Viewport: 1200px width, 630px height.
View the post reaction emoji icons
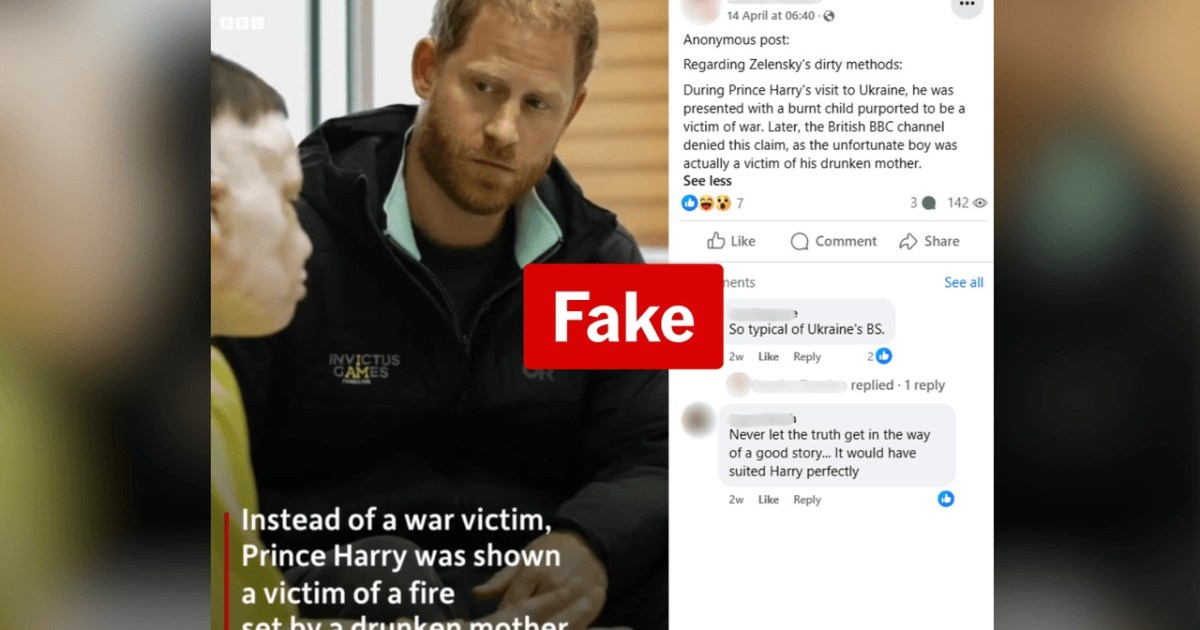(x=706, y=203)
